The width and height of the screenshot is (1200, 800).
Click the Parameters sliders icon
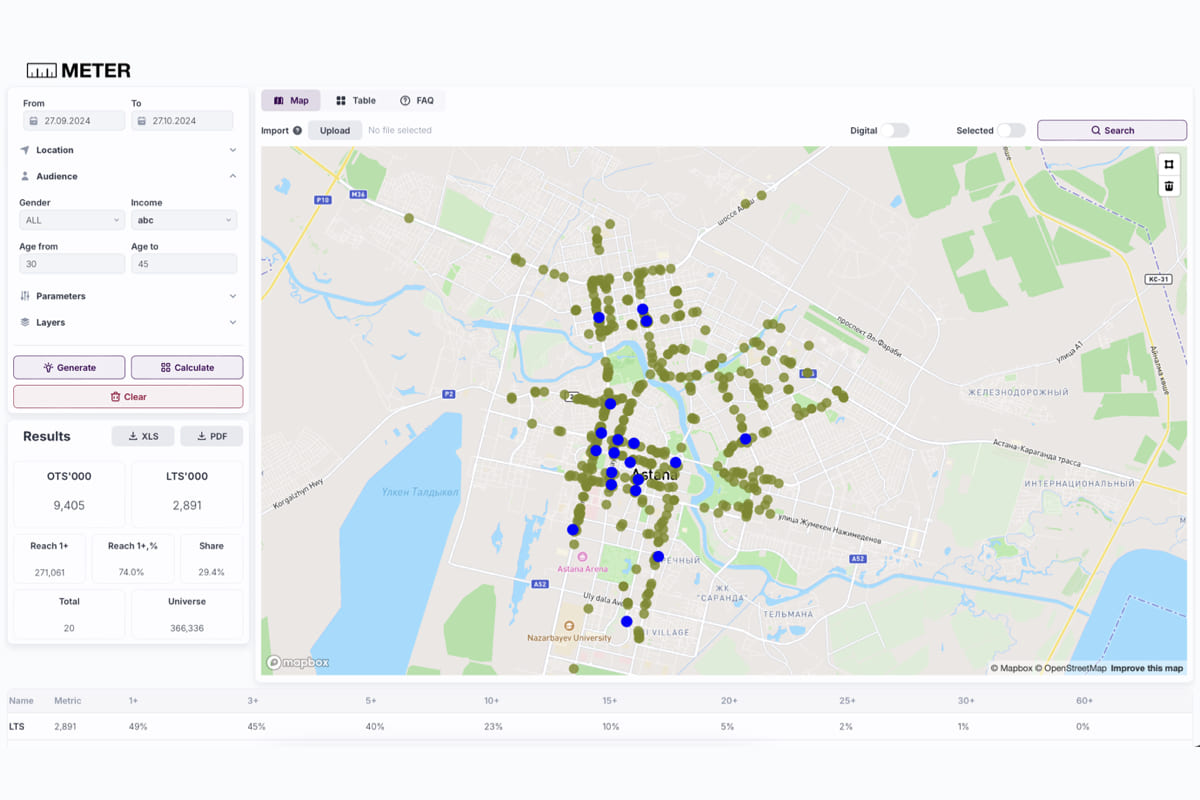(25, 296)
